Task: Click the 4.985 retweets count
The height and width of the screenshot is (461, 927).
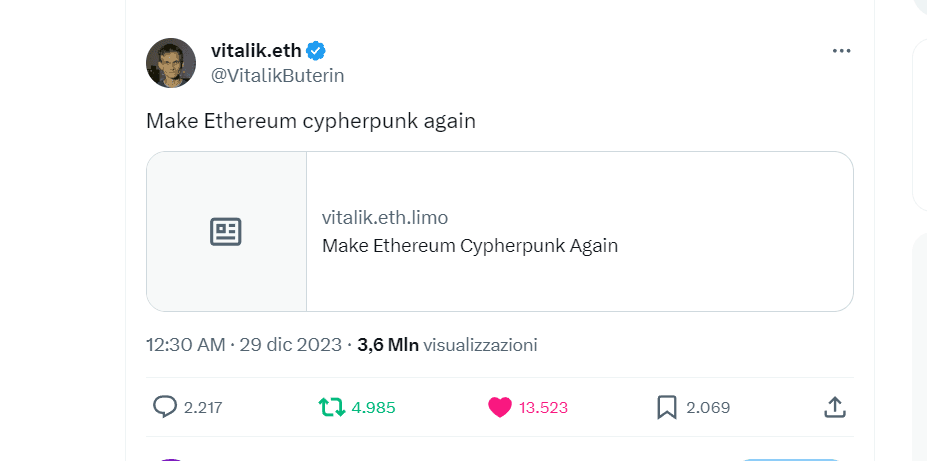Action: 374,407
